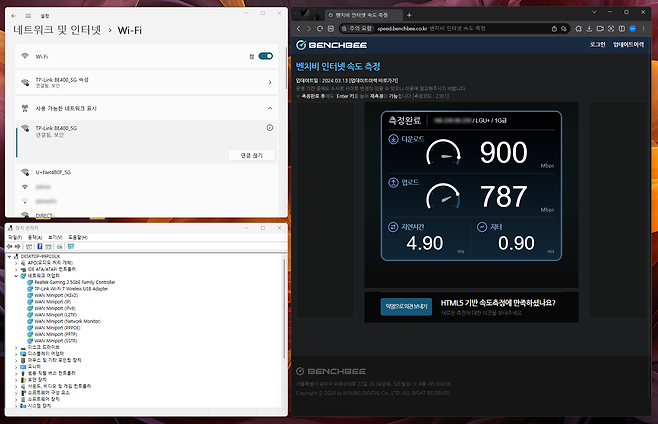Open TP-Link BE400_5G properties chevron
The image size is (658, 424).
click(270, 82)
